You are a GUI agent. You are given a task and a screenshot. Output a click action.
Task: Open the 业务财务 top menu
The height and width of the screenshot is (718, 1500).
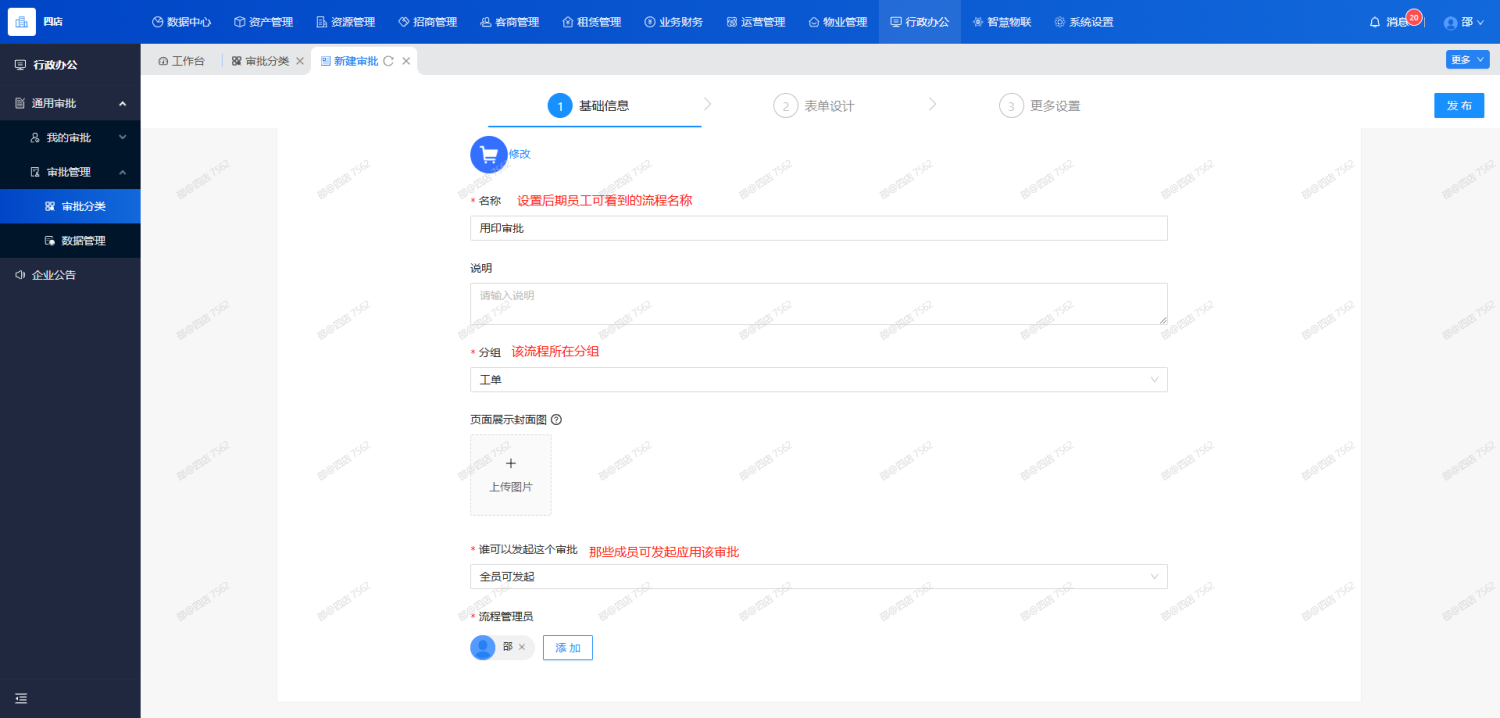[674, 22]
